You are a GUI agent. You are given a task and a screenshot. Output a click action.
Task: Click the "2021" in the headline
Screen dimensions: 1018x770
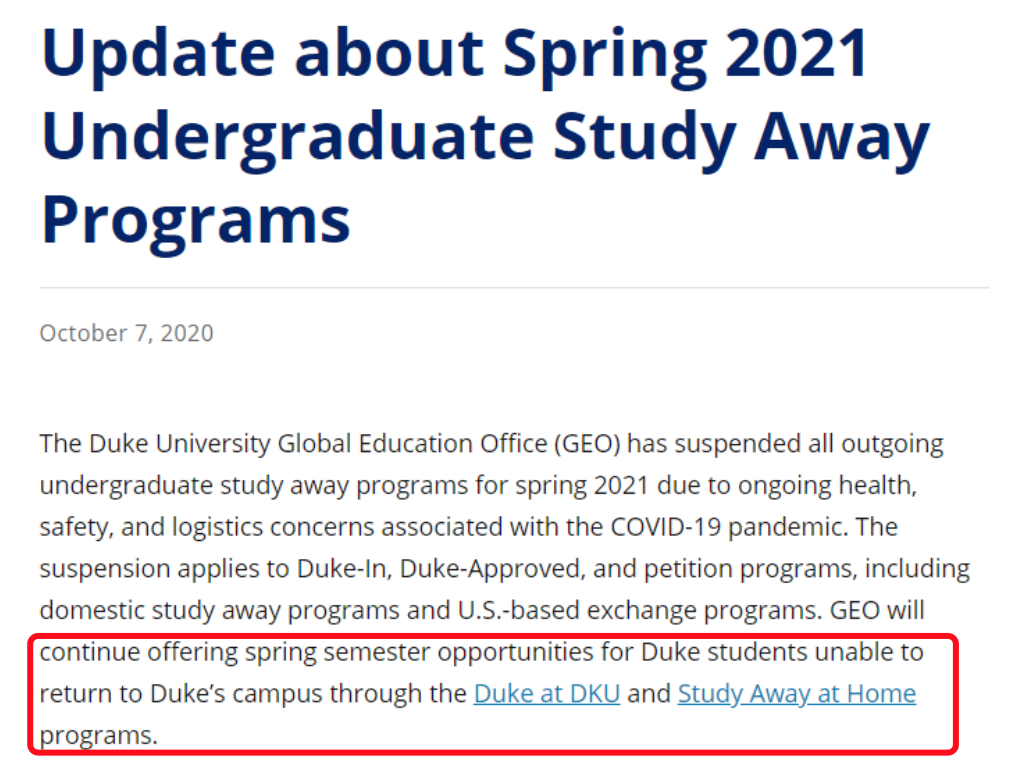[797, 54]
